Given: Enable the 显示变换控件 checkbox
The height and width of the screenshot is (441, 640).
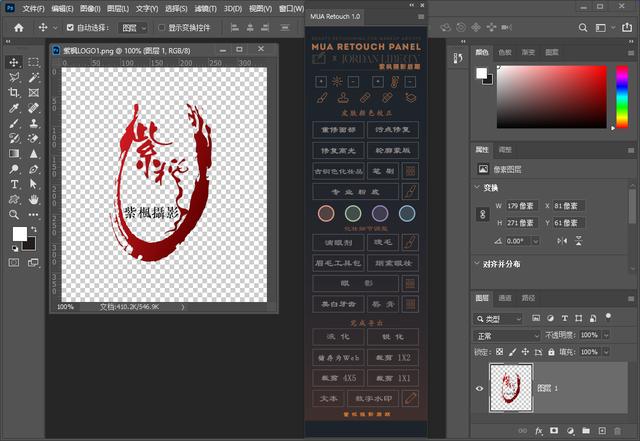Looking at the screenshot, I should [161, 27].
